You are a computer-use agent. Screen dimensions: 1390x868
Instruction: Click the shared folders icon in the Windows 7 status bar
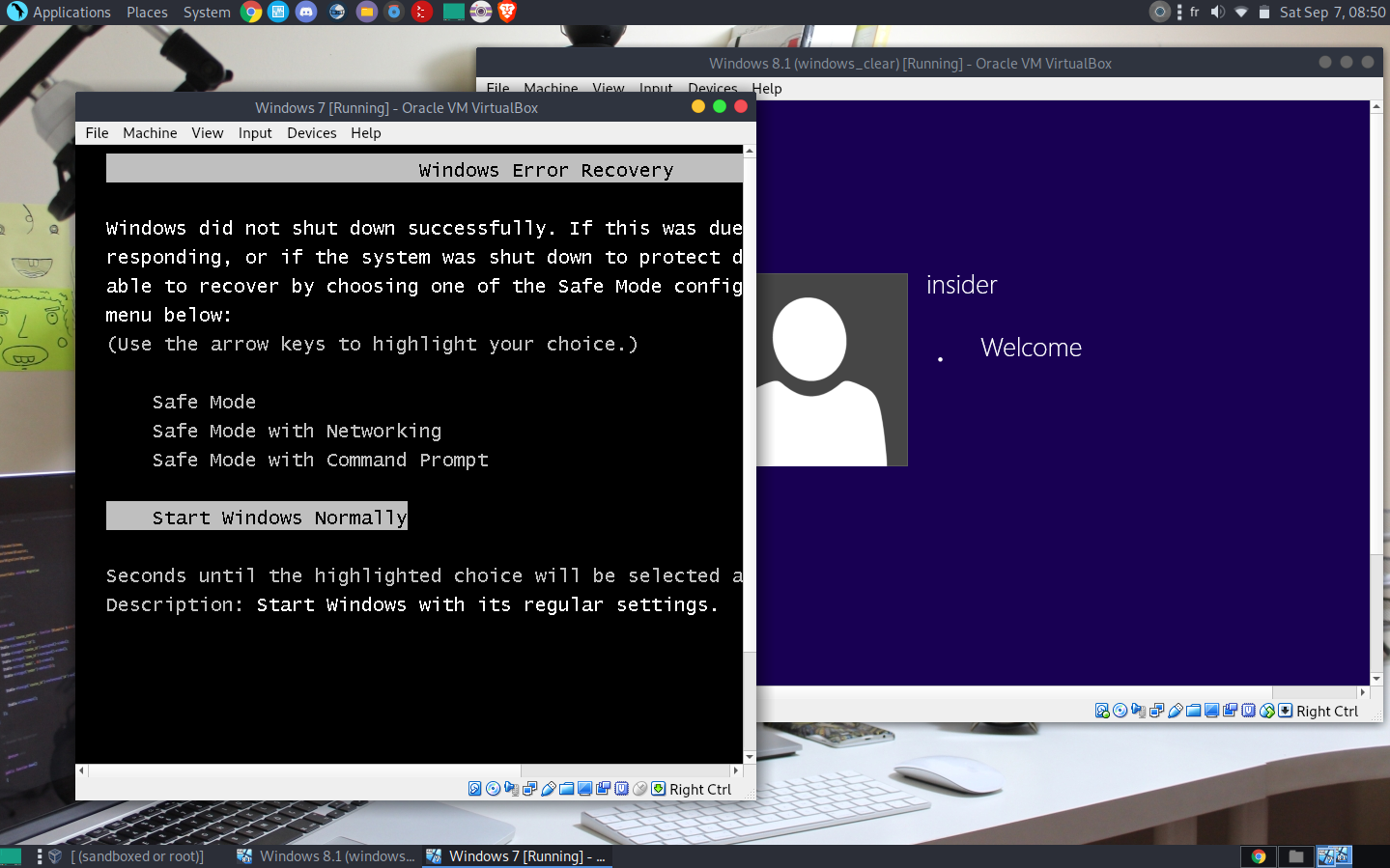(566, 789)
